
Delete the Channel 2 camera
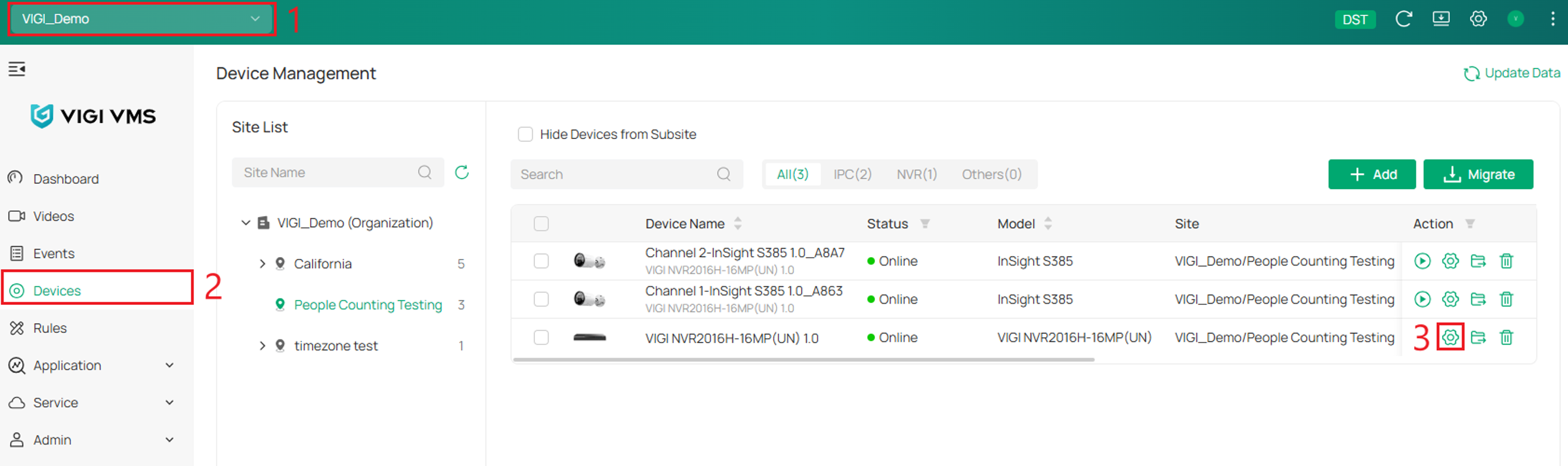click(1506, 261)
